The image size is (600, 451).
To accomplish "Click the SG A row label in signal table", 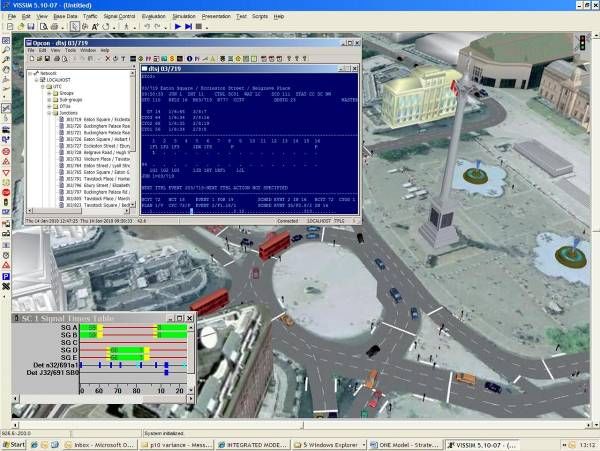I will coord(69,327).
